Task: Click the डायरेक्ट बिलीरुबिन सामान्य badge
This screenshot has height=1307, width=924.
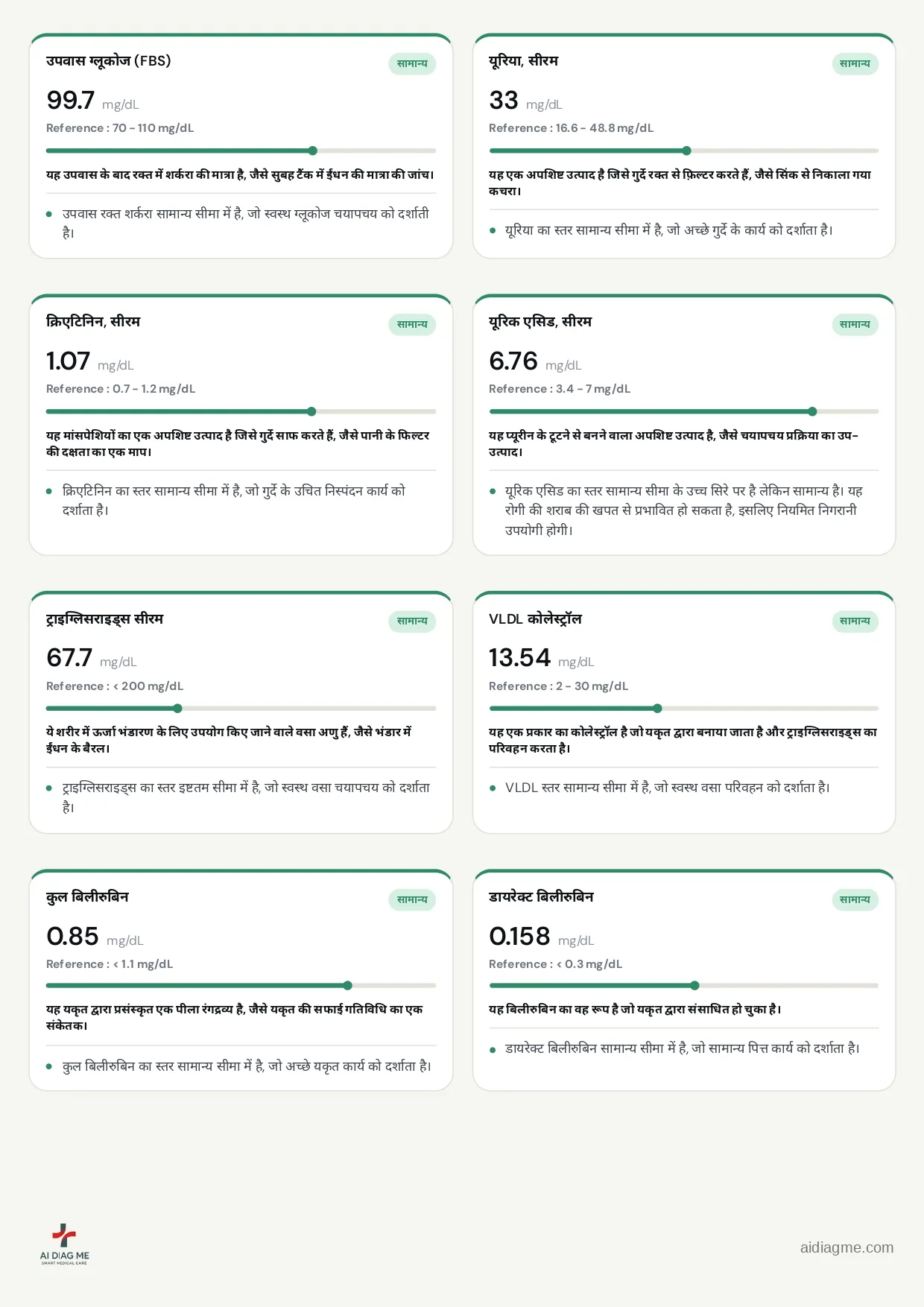Action: [x=855, y=900]
